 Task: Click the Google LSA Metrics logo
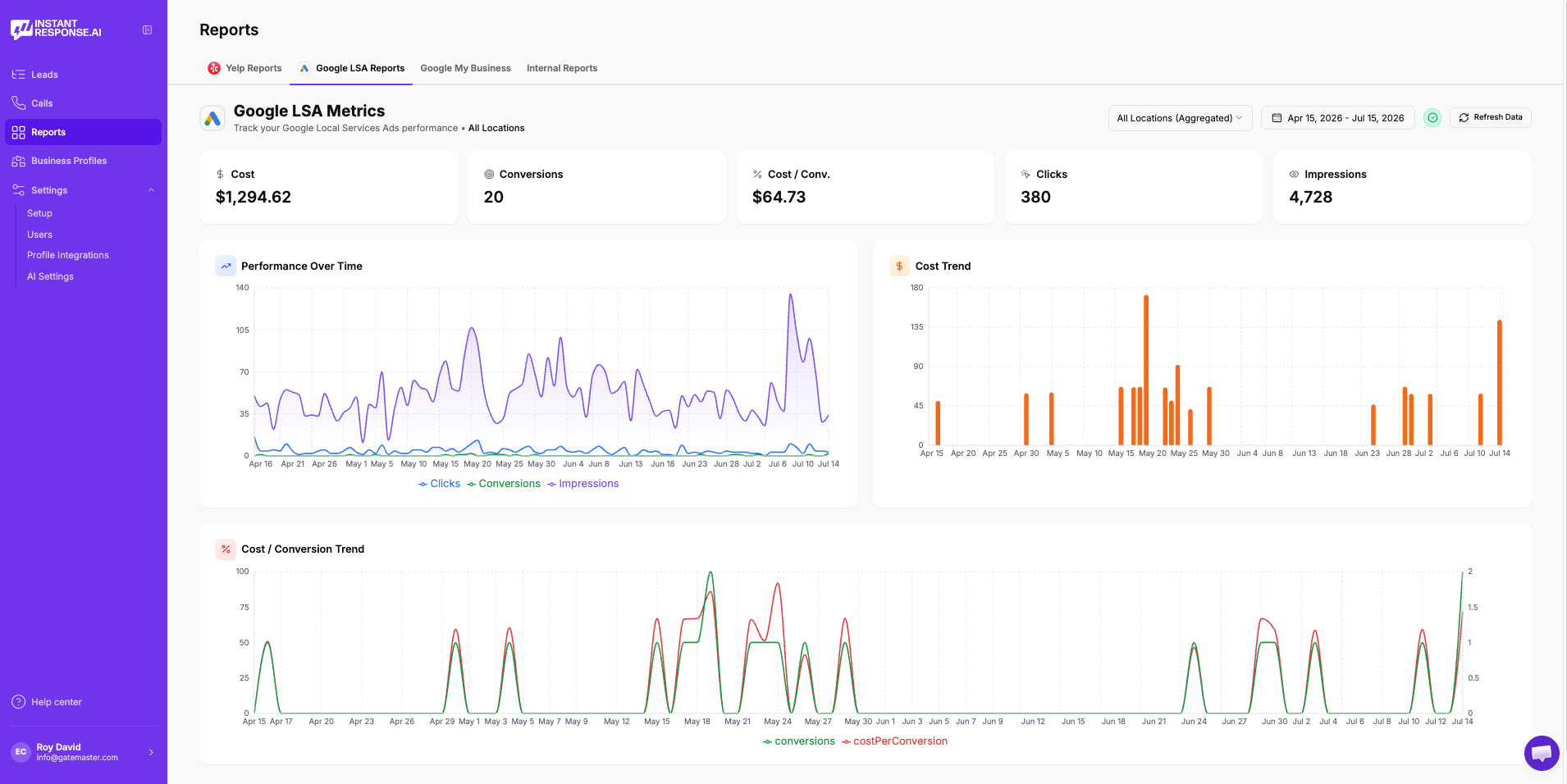pos(212,119)
